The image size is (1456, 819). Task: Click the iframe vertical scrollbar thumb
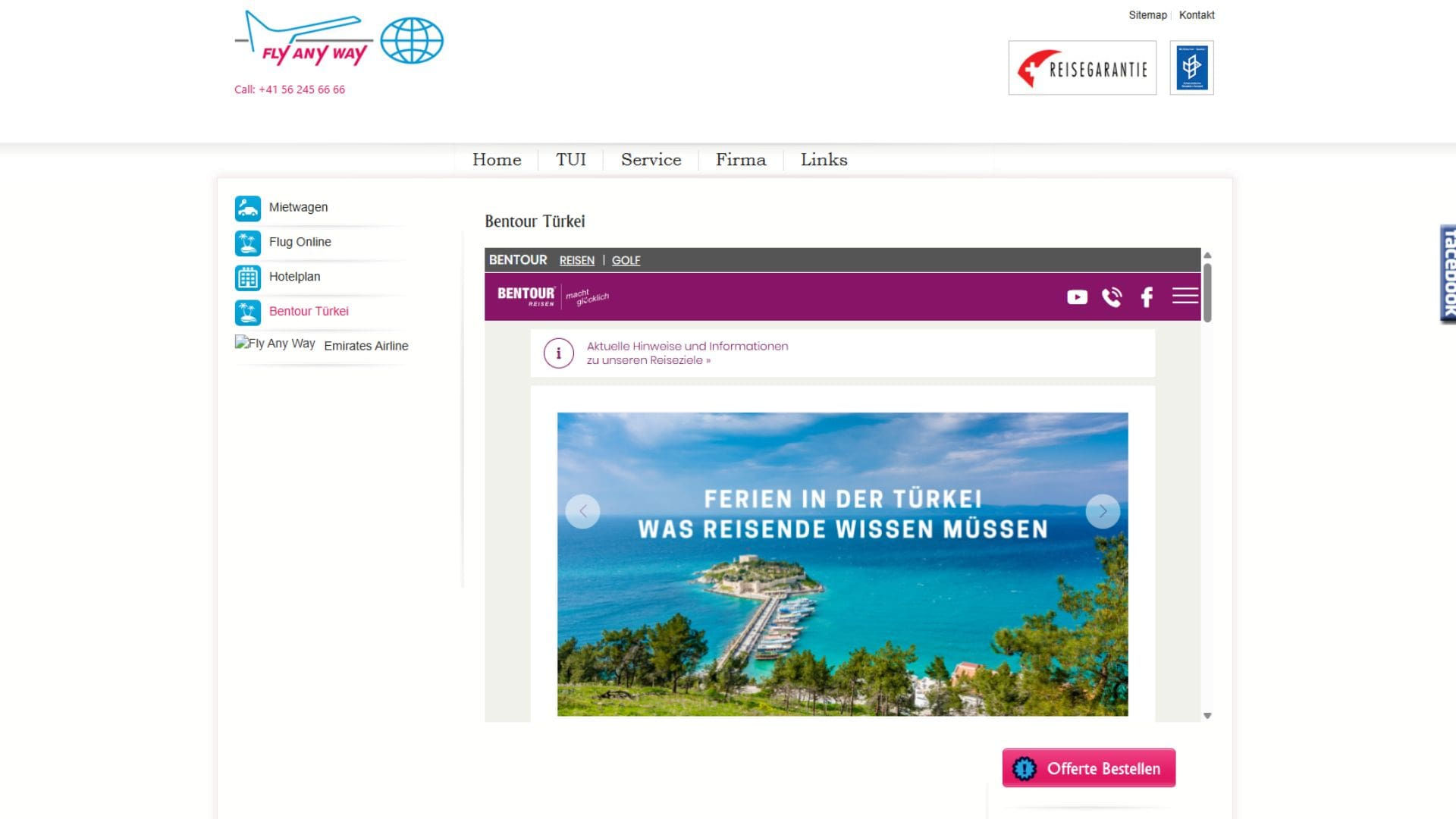(x=1207, y=293)
